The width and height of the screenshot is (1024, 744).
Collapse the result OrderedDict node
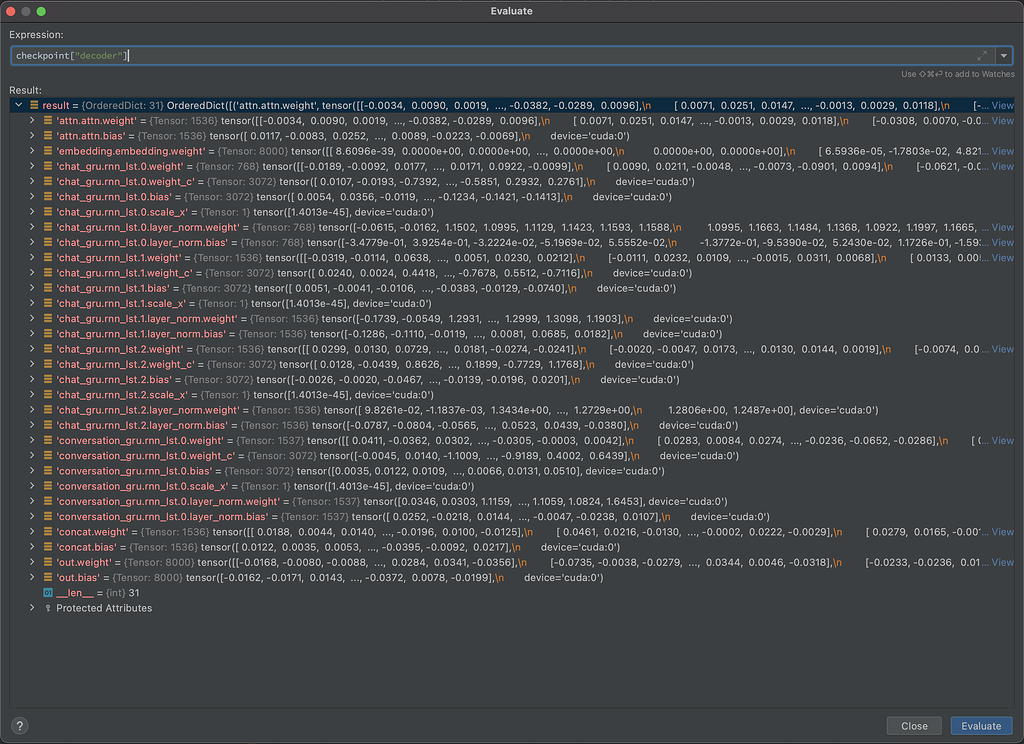click(18, 104)
